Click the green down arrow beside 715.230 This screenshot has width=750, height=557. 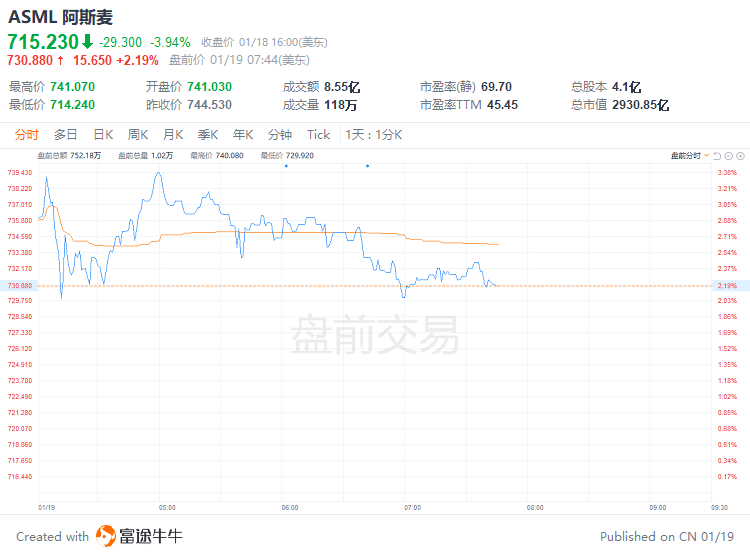click(x=87, y=42)
